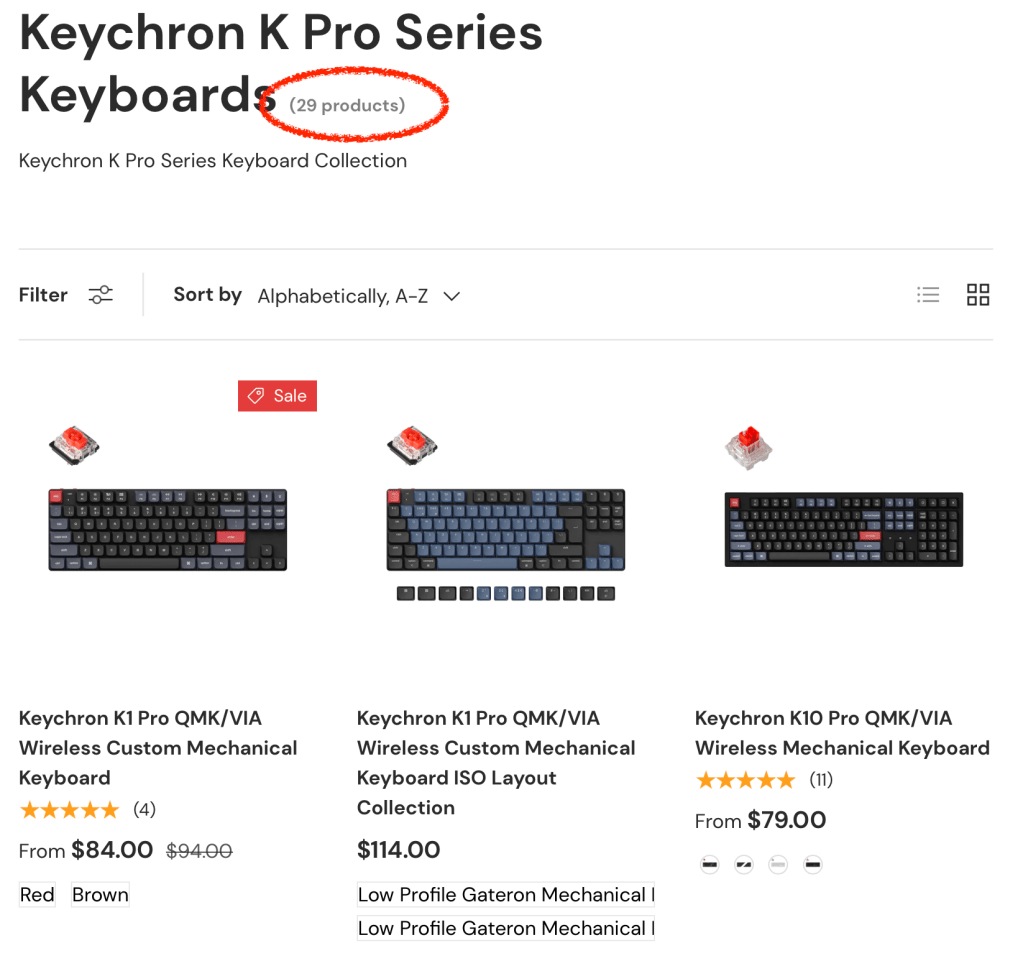Viewport: 1023px width, 961px height.
Task: Switch to list view layout
Action: tap(928, 295)
